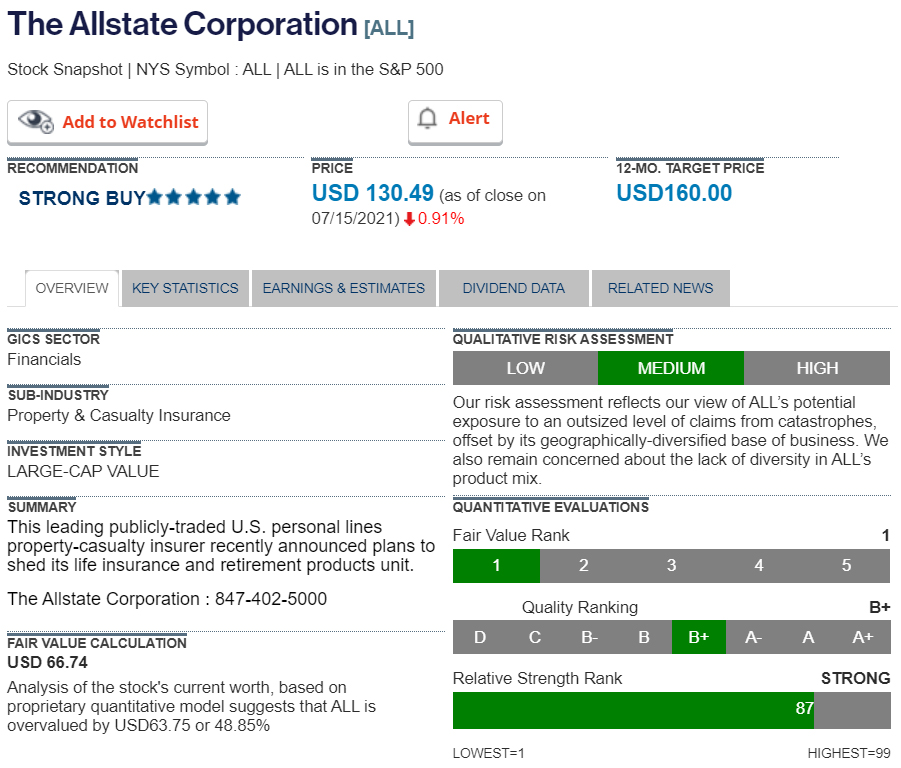
Task: Click the A+ Quality Ranking box
Action: click(862, 637)
